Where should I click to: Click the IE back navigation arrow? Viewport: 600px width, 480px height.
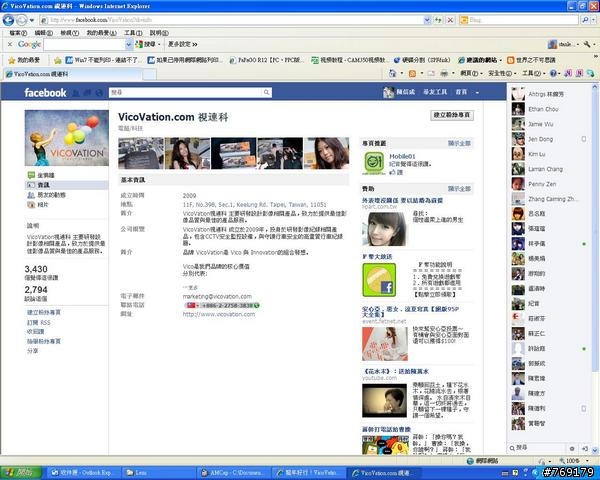(8, 20)
